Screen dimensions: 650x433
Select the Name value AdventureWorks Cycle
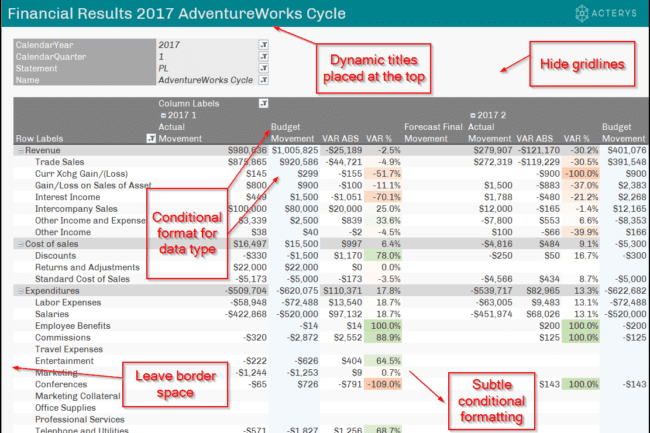pyautogui.click(x=206, y=80)
